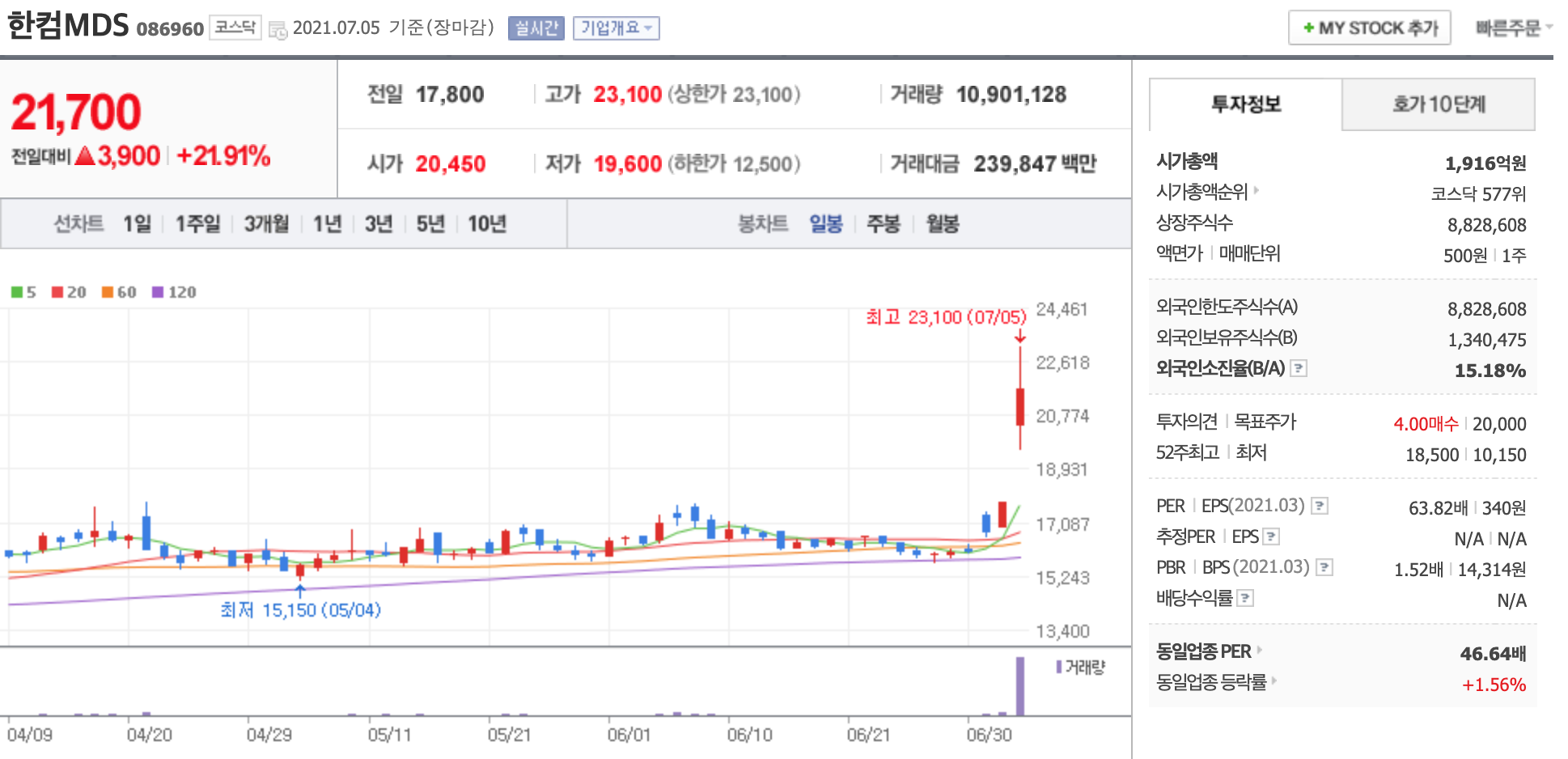Click the 4.00매수 investment opinion value
The width and height of the screenshot is (1568, 759).
pyautogui.click(x=1426, y=424)
